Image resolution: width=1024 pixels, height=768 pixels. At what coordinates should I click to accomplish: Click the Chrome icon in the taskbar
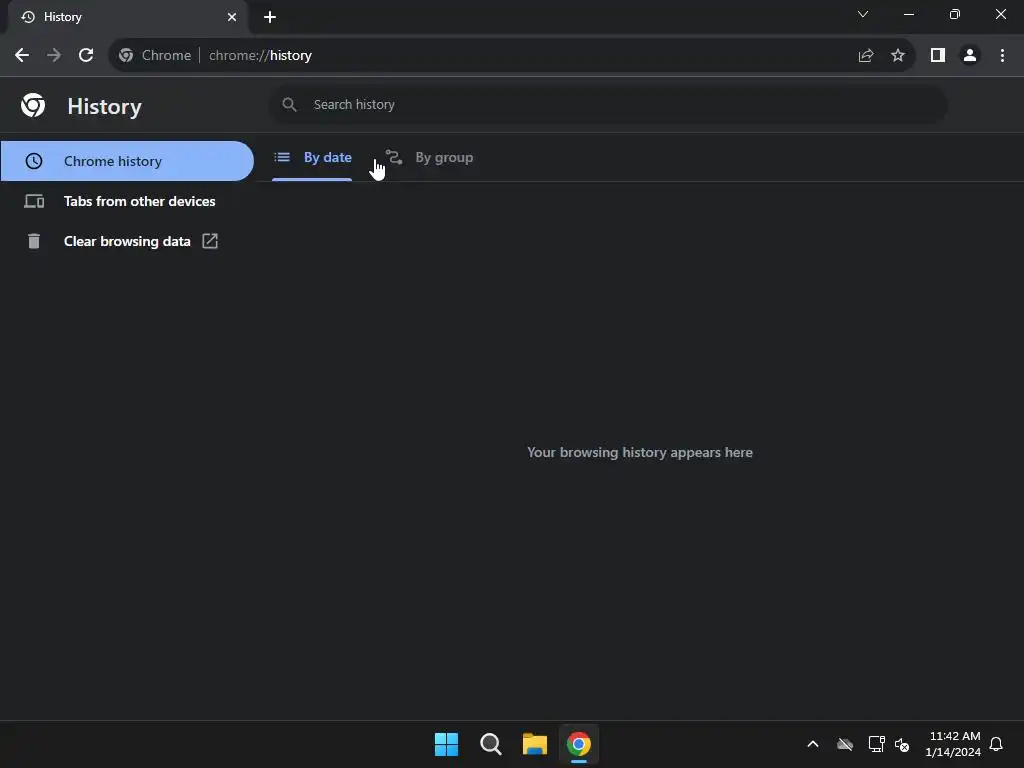click(x=579, y=744)
